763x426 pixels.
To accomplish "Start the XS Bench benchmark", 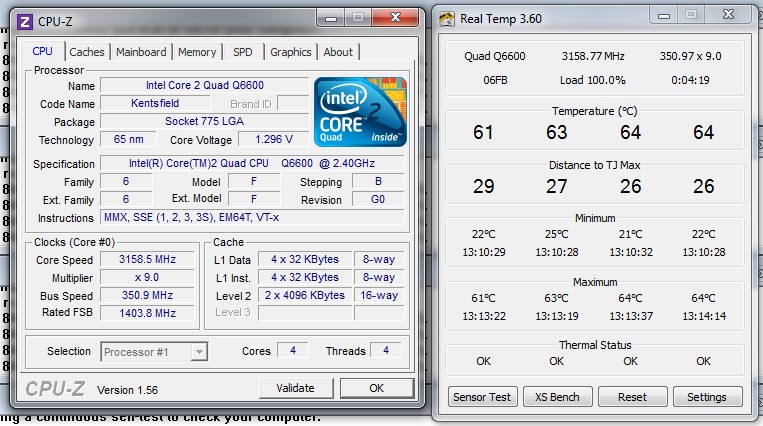I will pyautogui.click(x=558, y=397).
